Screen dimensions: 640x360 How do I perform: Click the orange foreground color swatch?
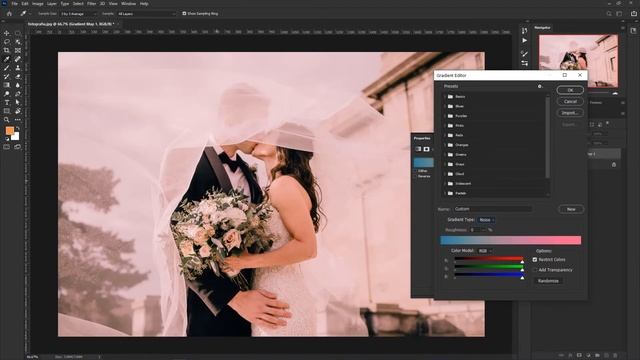(9, 131)
